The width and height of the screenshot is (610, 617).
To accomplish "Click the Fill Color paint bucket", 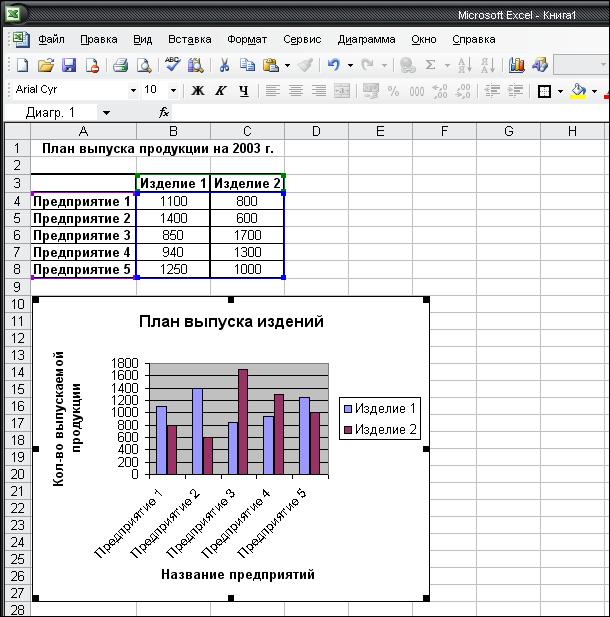I will [578, 91].
